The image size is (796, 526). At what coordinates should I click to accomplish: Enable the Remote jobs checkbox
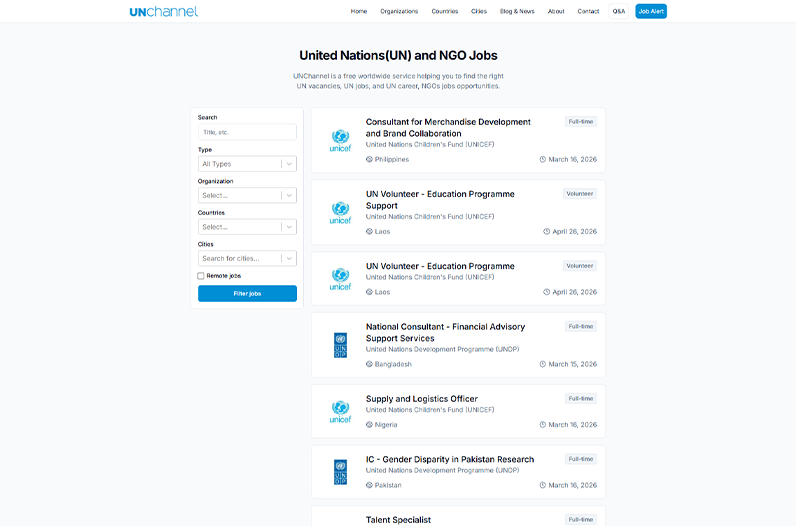point(201,276)
